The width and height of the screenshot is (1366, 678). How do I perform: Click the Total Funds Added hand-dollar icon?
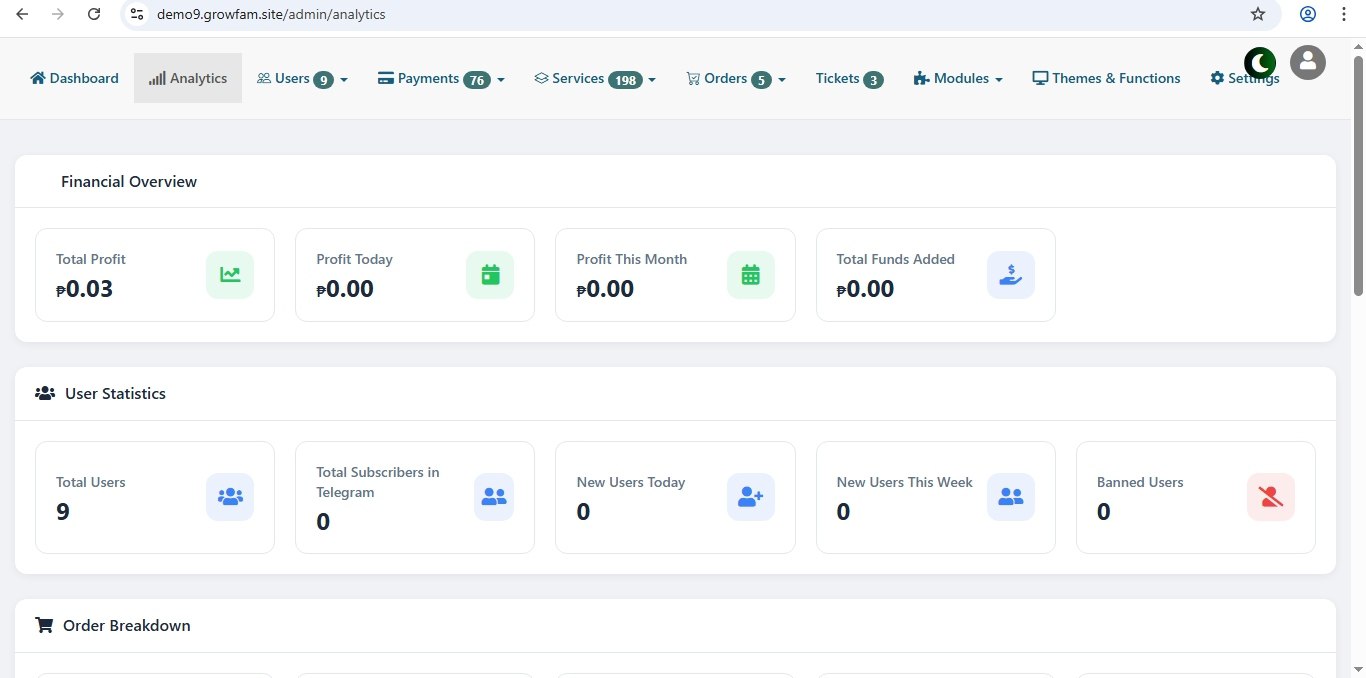point(1011,275)
